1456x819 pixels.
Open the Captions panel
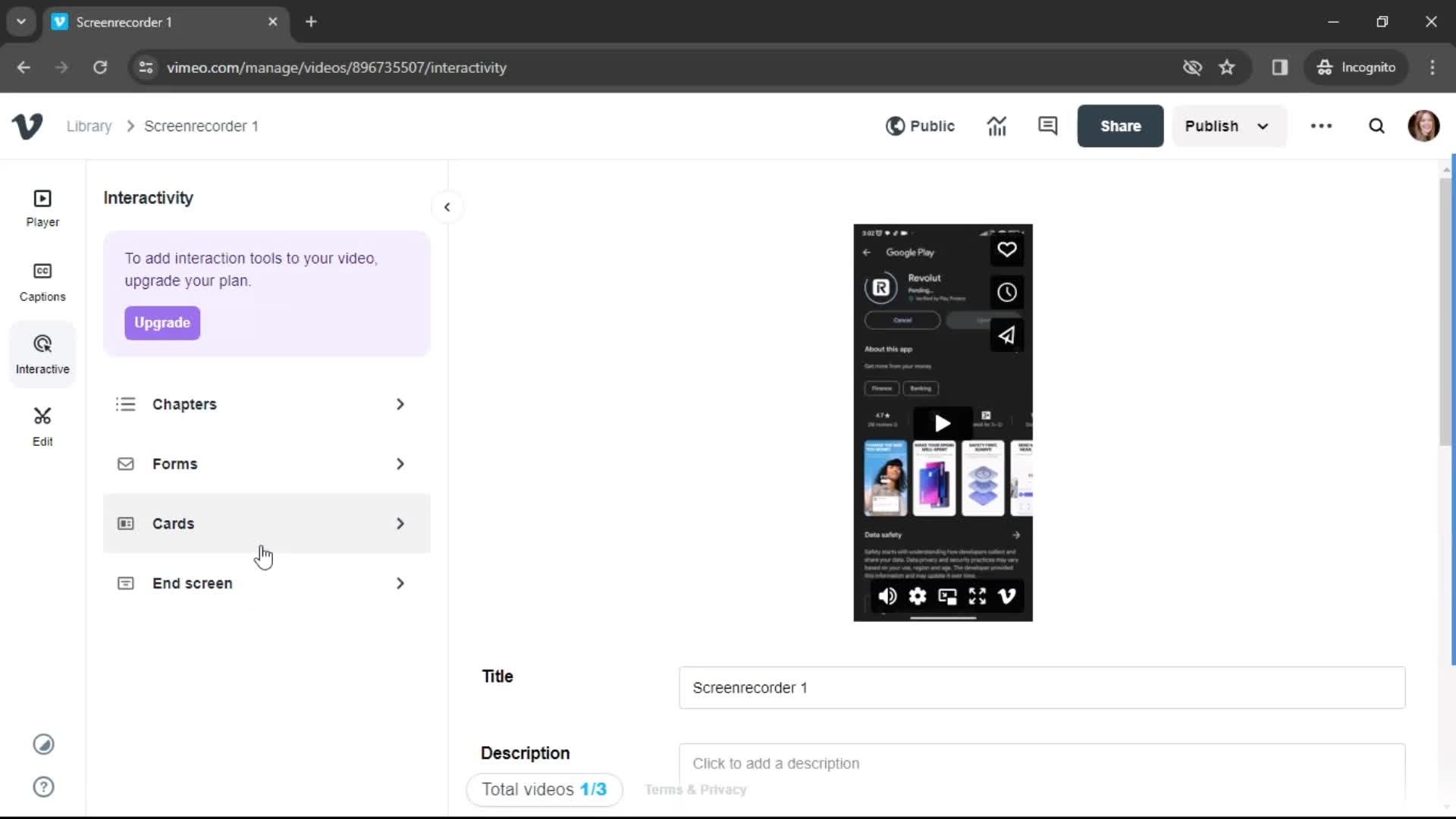[42, 282]
